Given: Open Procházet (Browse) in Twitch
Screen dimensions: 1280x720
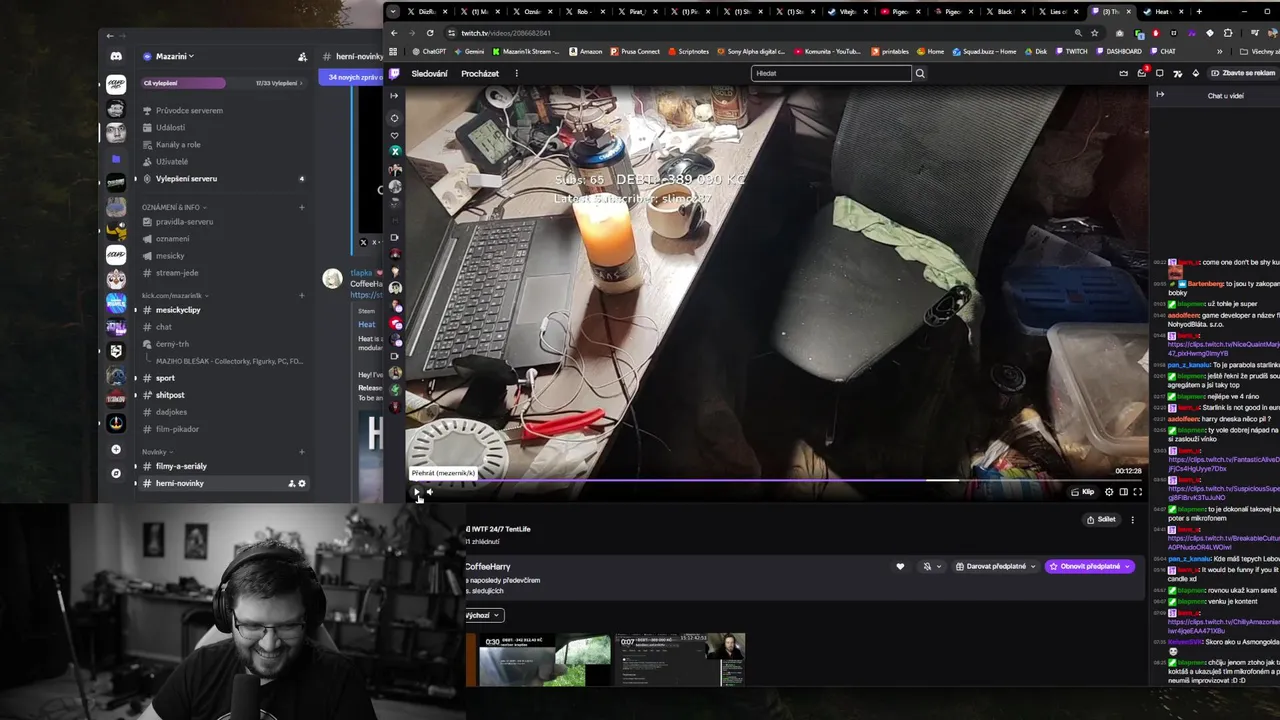Looking at the screenshot, I should point(480,73).
